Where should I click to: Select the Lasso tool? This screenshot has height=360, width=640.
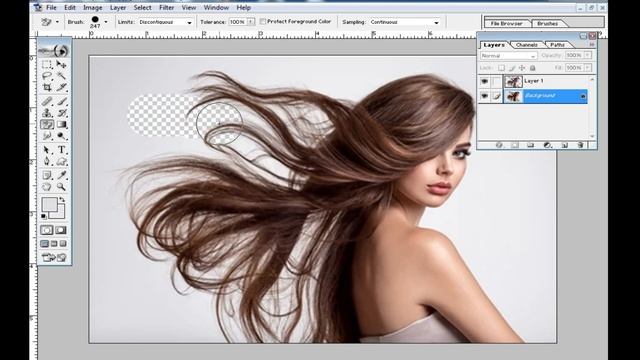(x=47, y=76)
